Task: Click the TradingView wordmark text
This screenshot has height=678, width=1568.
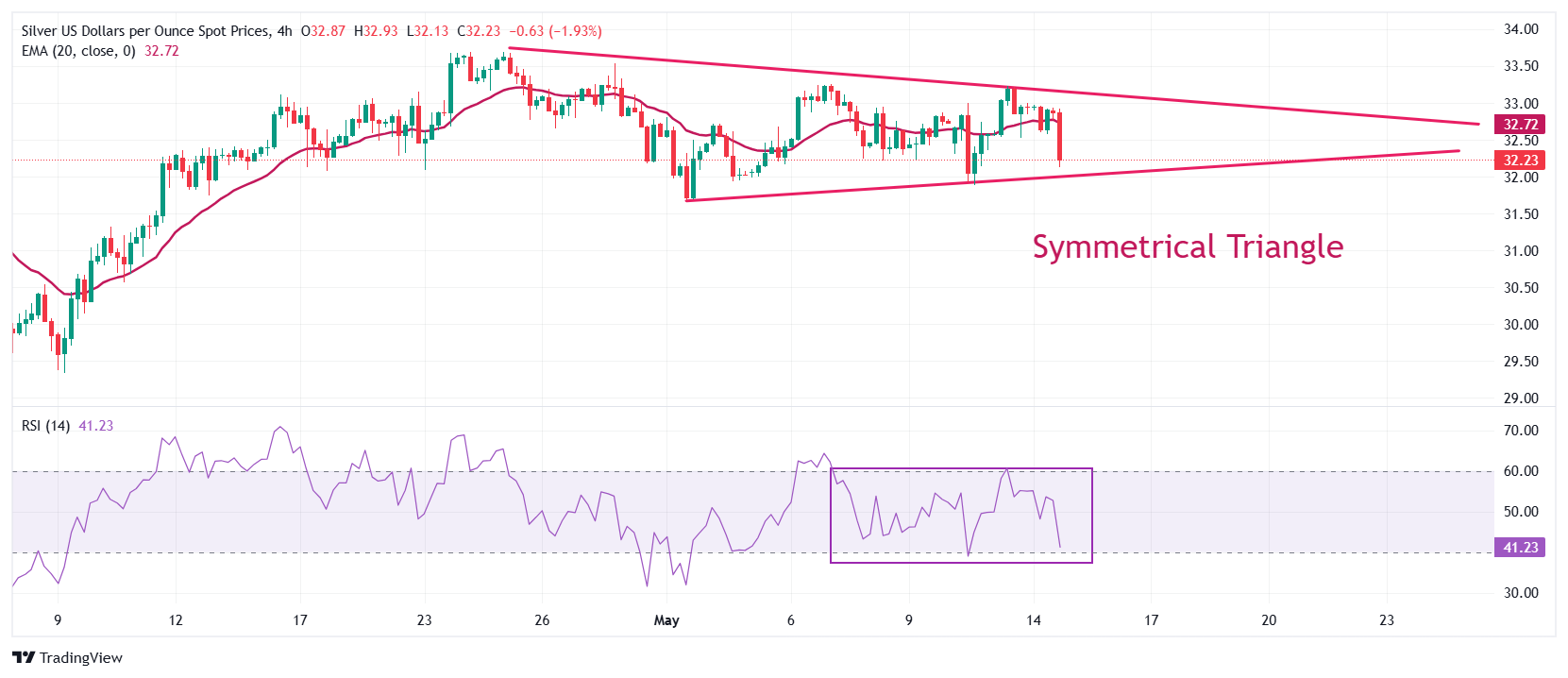Action: pyautogui.click(x=81, y=658)
